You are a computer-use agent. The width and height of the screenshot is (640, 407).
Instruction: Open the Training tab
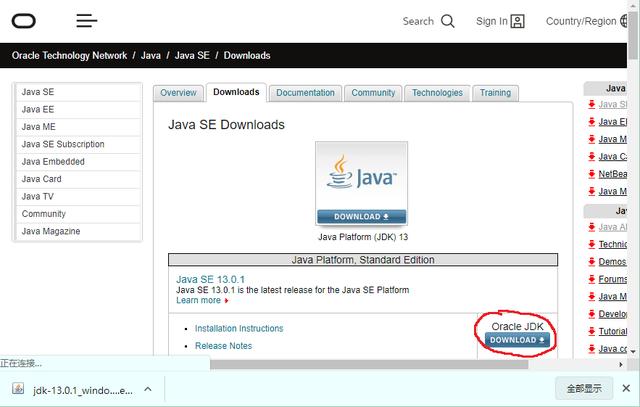[496, 93]
